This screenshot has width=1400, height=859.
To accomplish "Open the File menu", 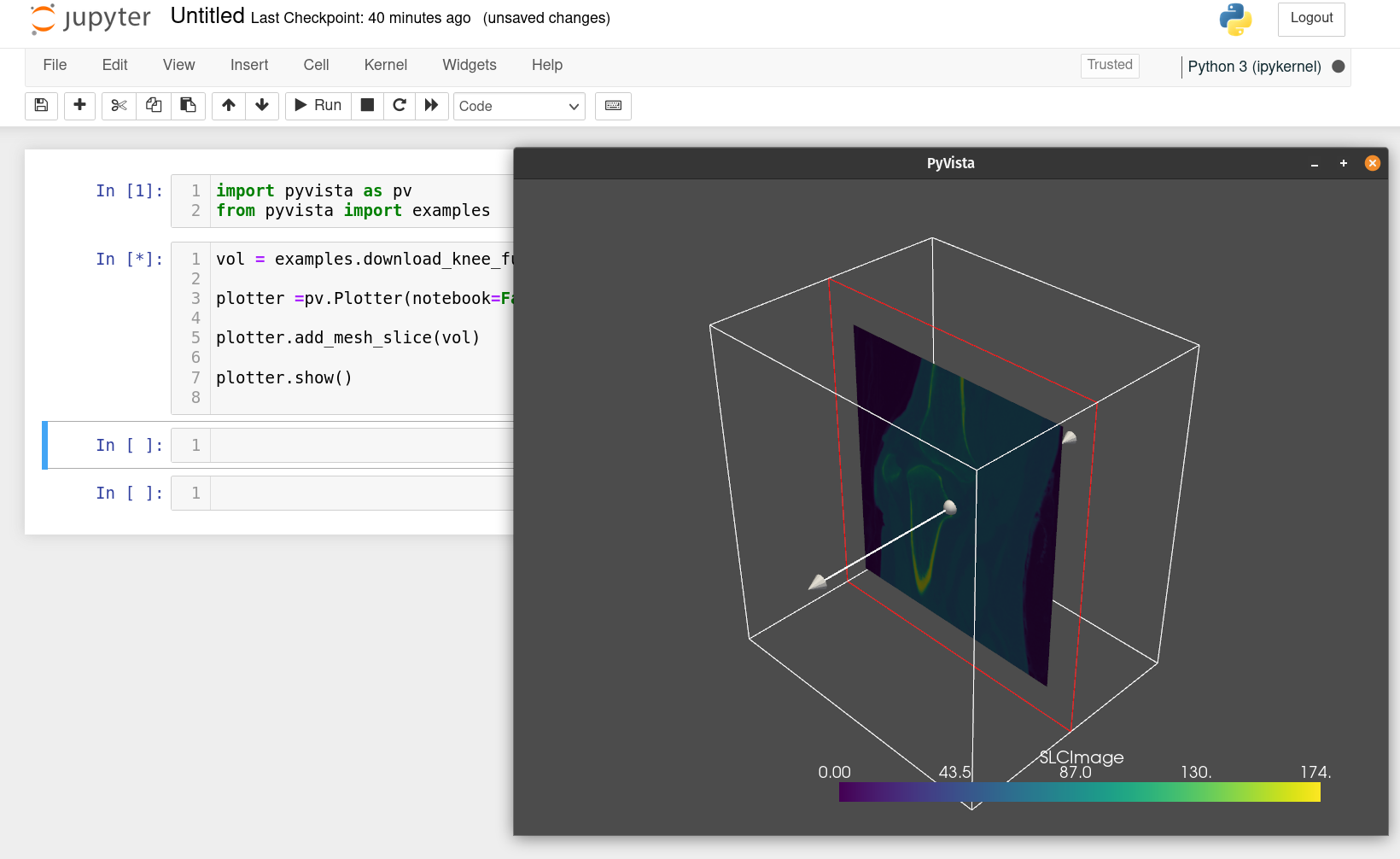I will pos(55,65).
